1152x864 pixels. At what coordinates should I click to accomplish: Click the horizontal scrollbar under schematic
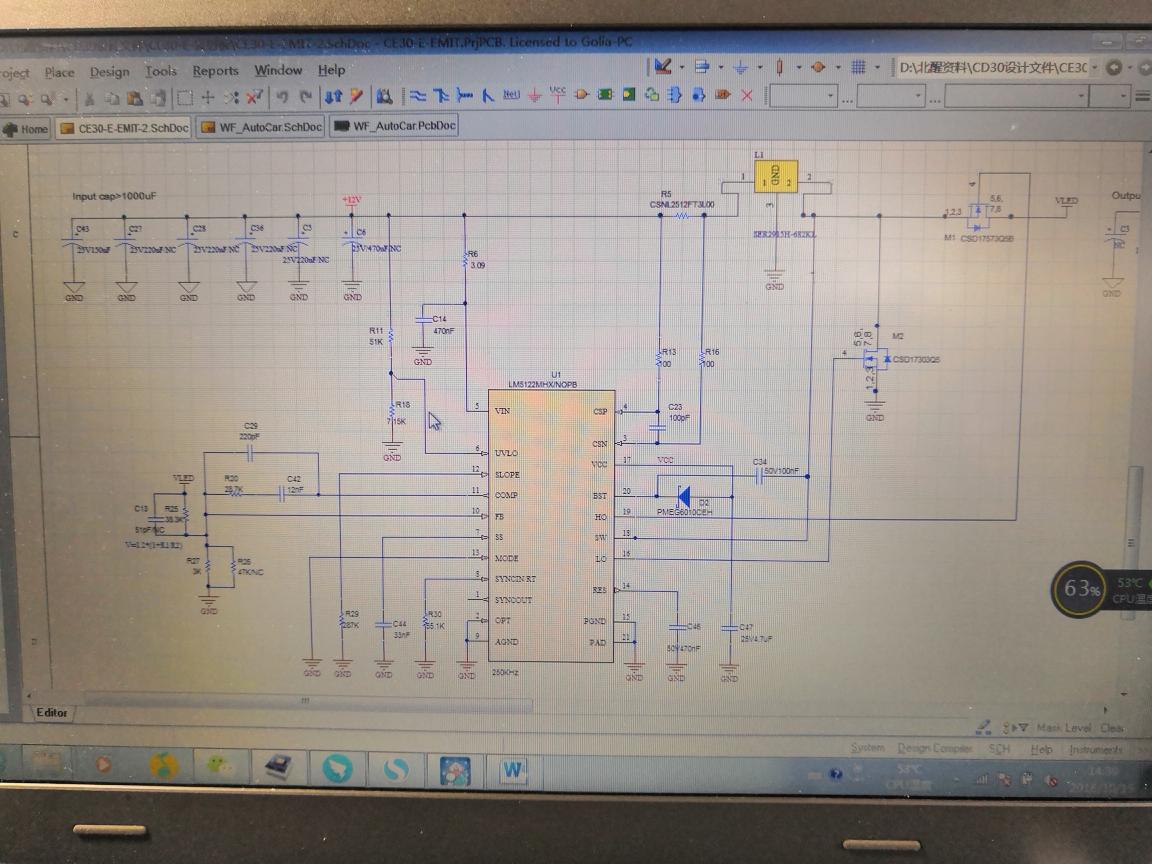tap(309, 701)
